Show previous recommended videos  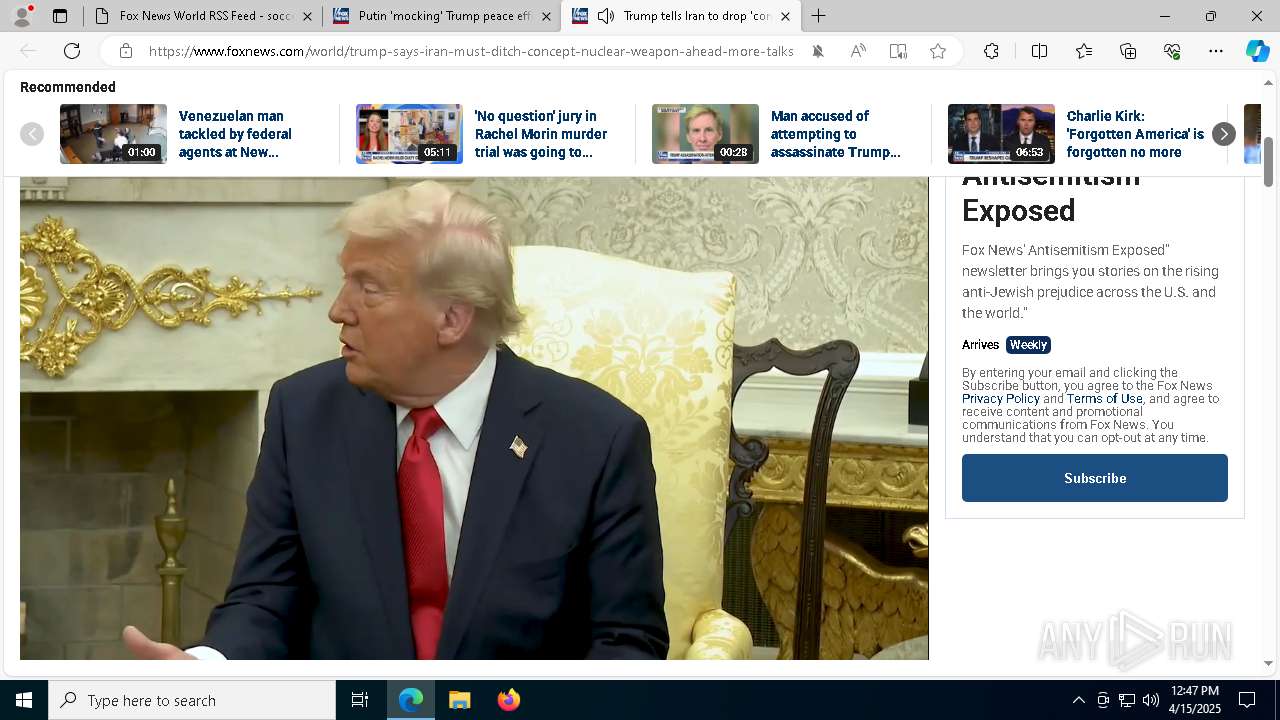point(32,134)
